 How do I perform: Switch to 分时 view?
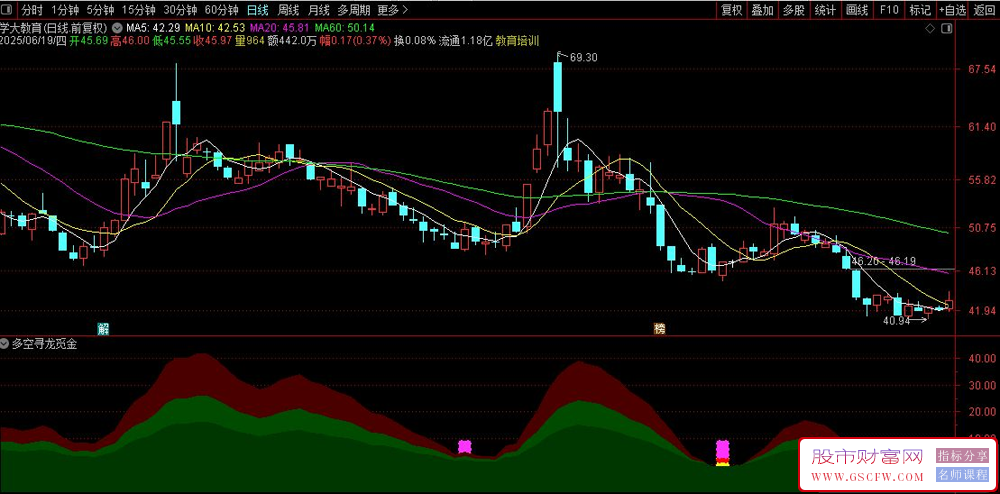point(32,10)
